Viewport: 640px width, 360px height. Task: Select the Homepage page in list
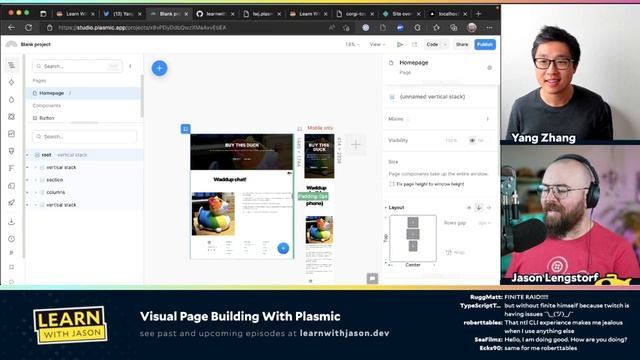83,93
